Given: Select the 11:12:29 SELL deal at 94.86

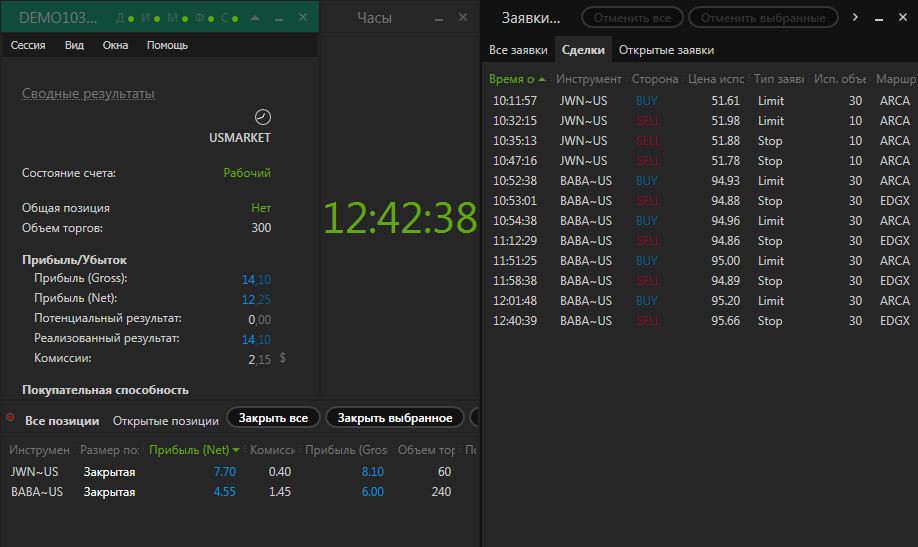Looking at the screenshot, I should [x=701, y=241].
